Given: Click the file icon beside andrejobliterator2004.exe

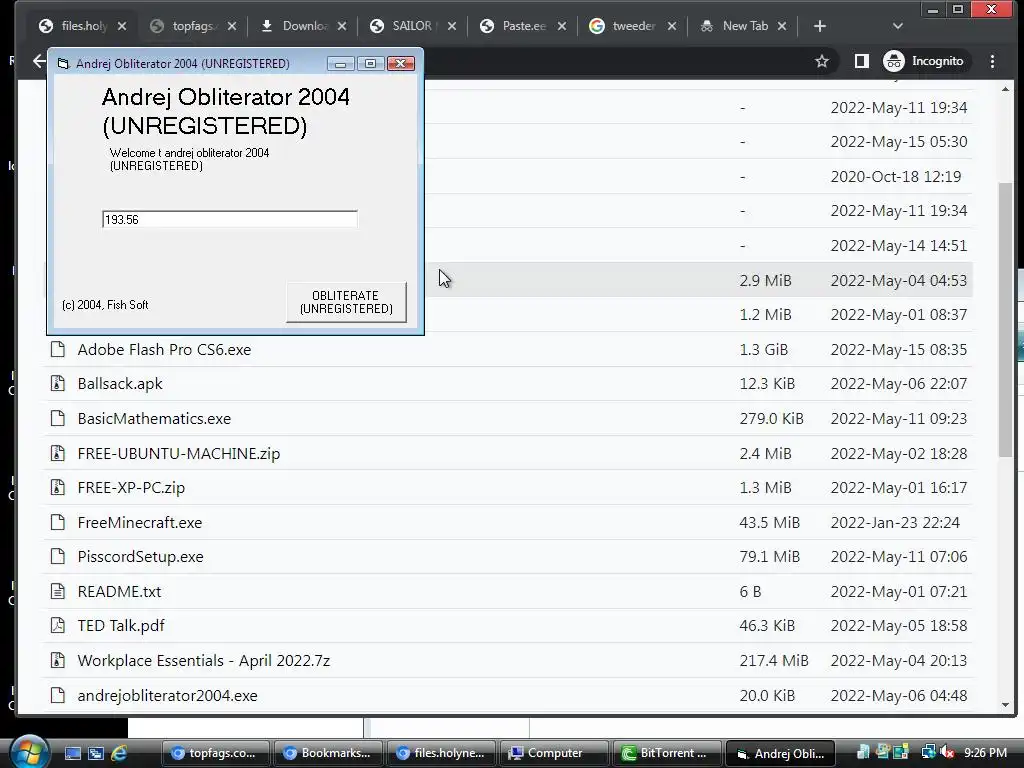Looking at the screenshot, I should point(58,696).
